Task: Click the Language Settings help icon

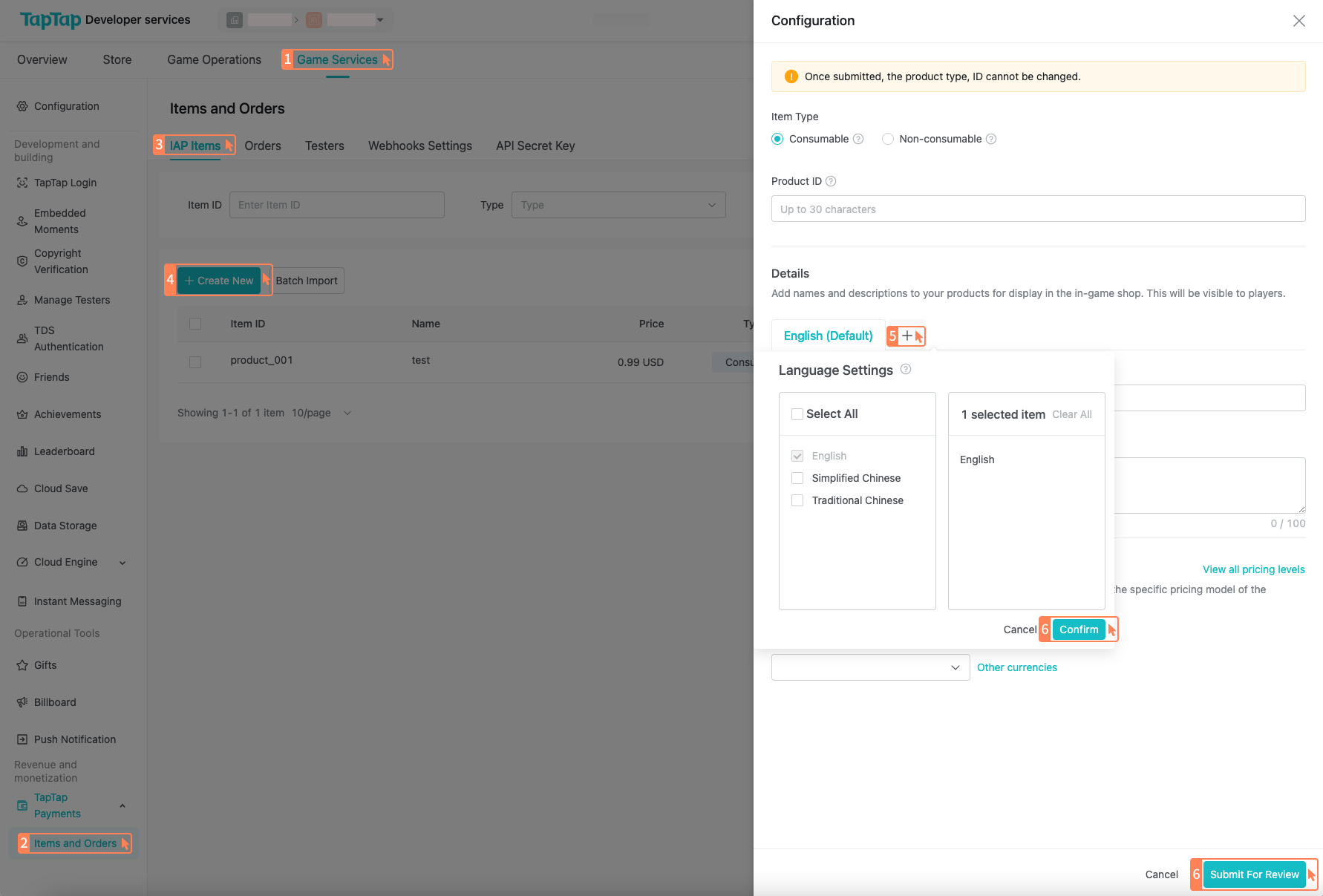Action: [x=906, y=370]
